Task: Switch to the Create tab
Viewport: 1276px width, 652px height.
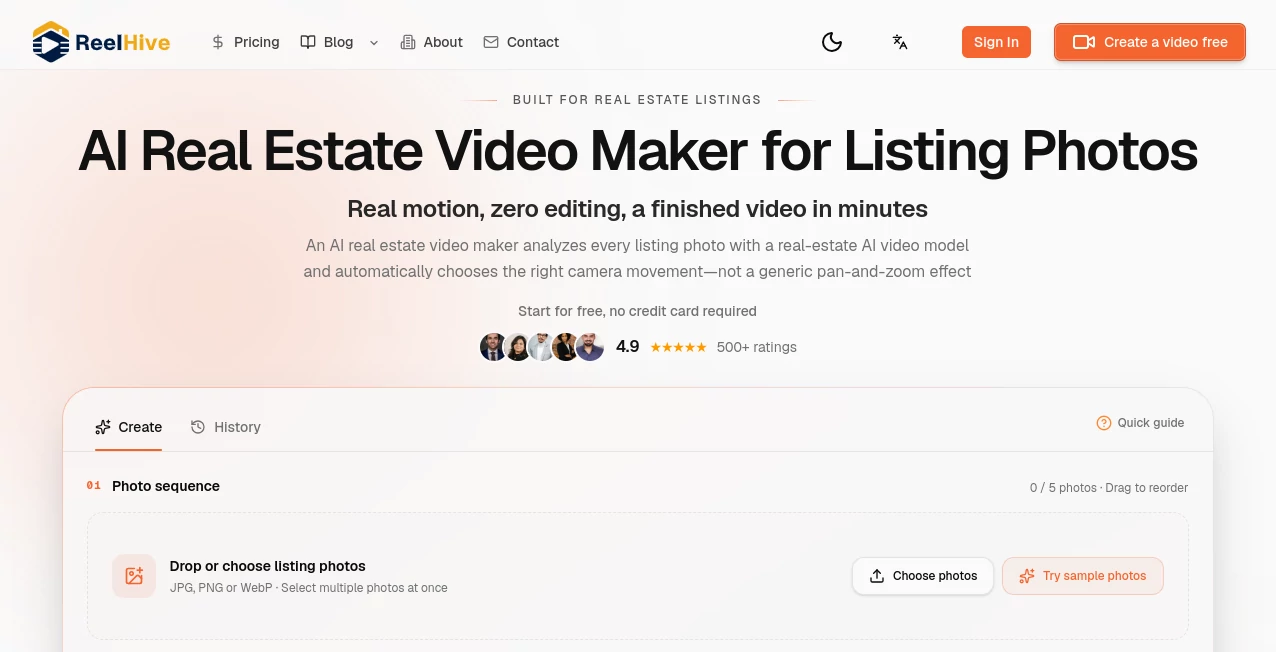Action: click(x=128, y=427)
